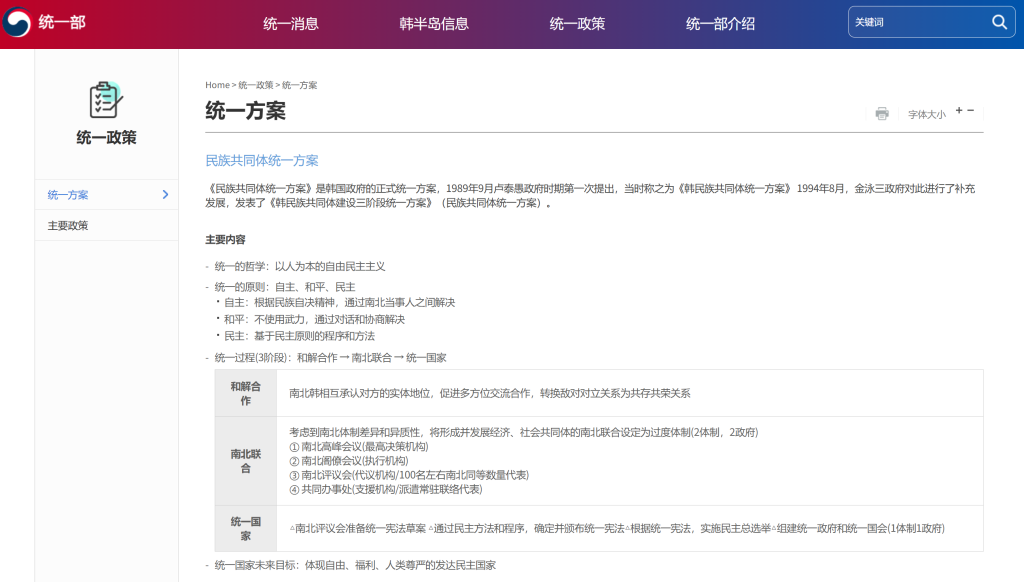The image size is (1024, 582).
Task: Click the clipboard checklist icon in sidebar
Action: 106,99
